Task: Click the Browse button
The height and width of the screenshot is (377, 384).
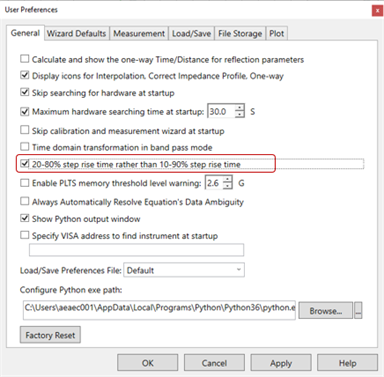Action: (325, 311)
